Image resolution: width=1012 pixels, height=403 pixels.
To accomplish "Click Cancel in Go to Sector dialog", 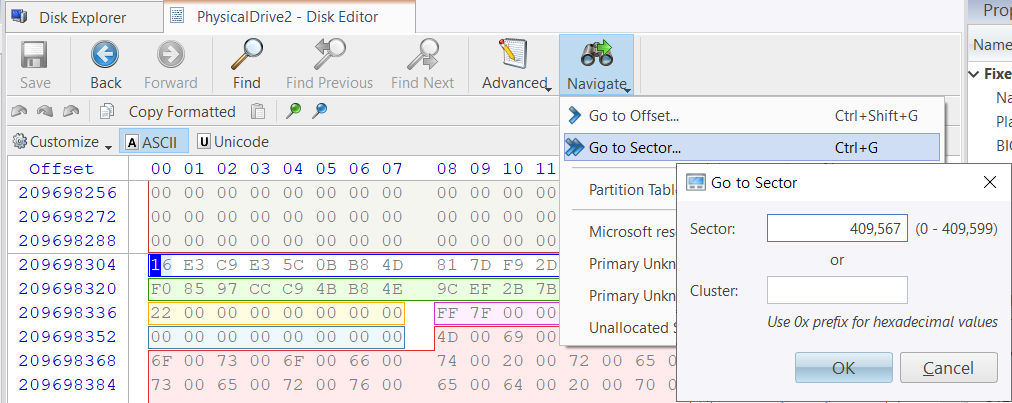I will click(x=948, y=368).
